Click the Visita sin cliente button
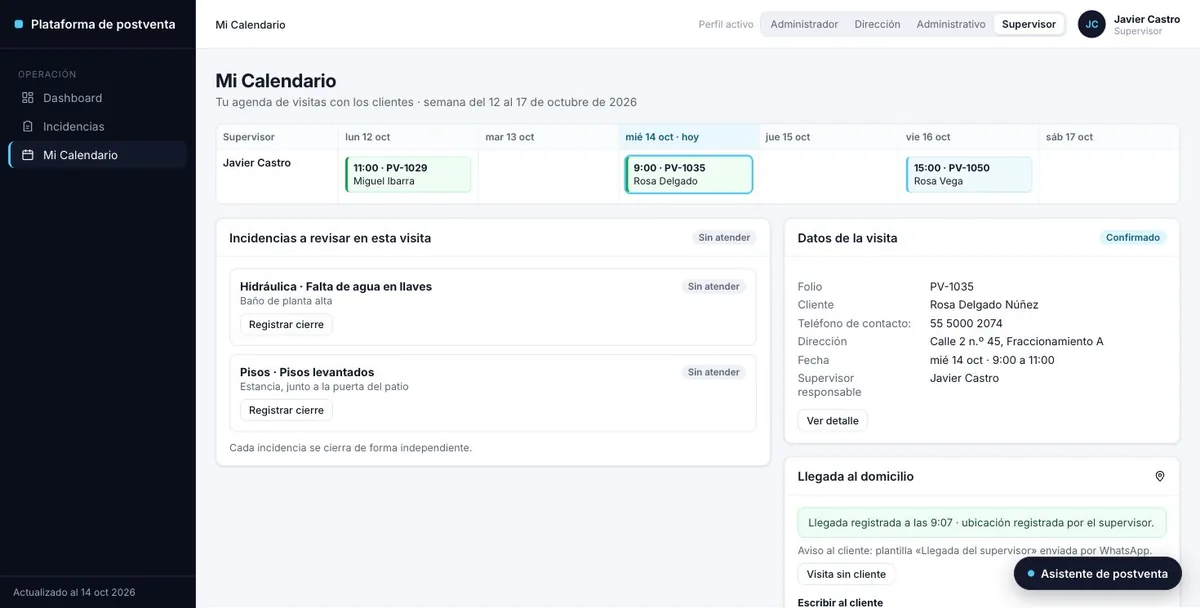The height and width of the screenshot is (608, 1200). [846, 574]
